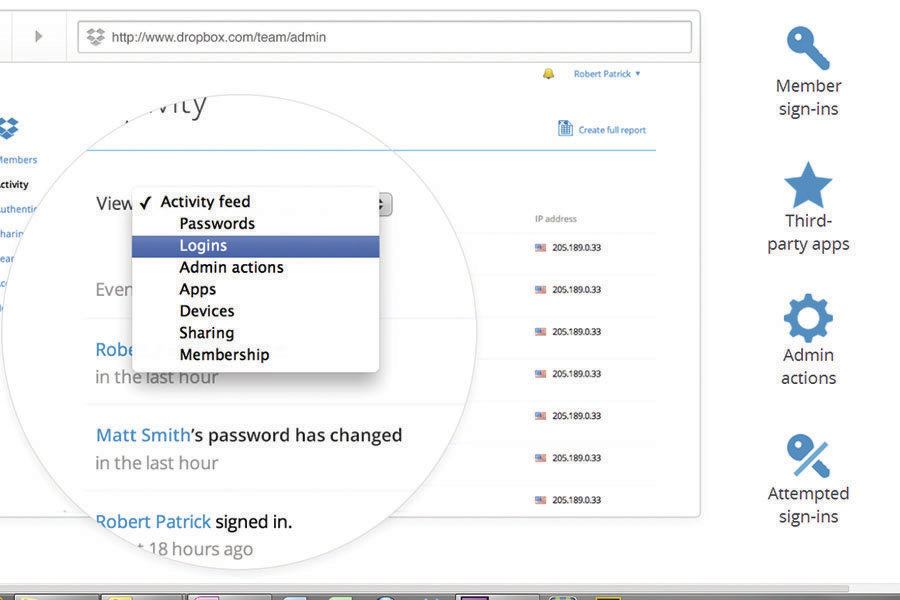Click the Create full report link
Viewport: 900px width, 600px height.
coord(611,130)
